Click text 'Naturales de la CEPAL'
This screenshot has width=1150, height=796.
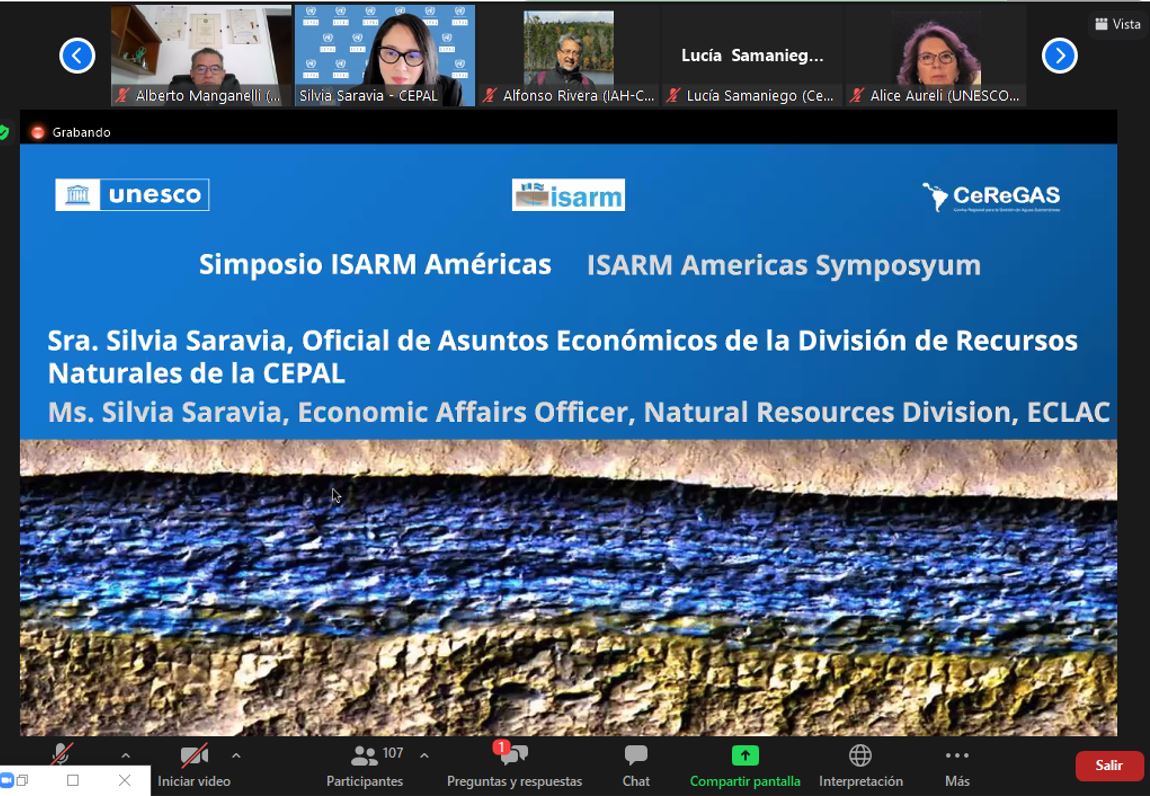[196, 373]
